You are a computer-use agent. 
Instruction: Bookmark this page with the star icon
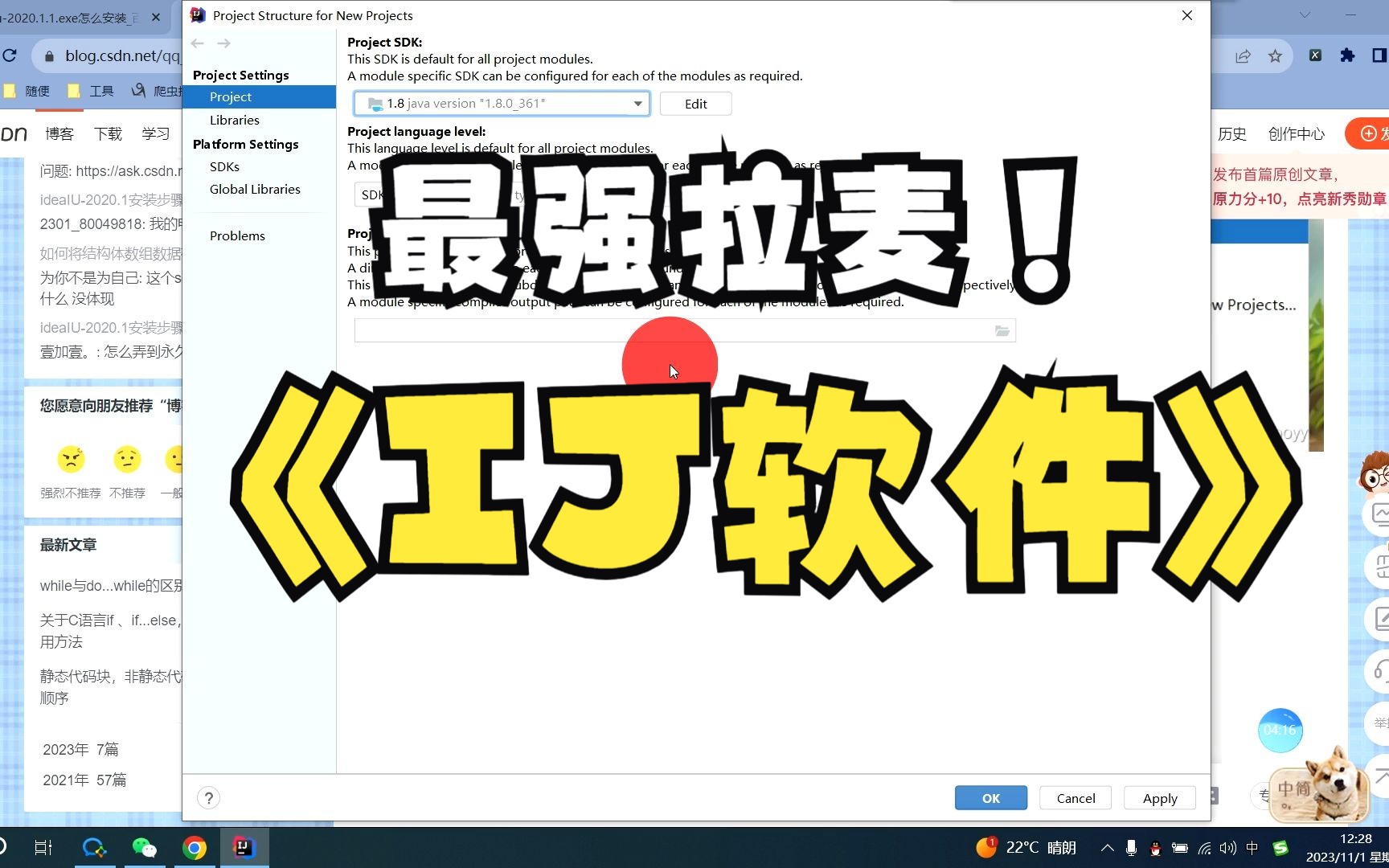[x=1275, y=55]
